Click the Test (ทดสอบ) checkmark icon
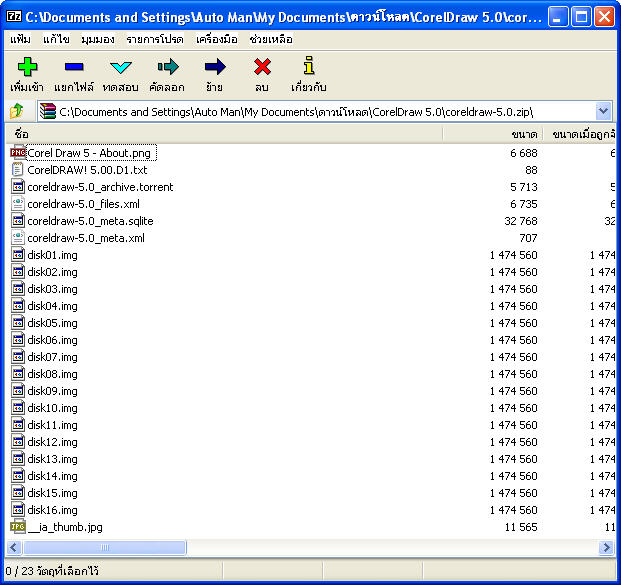Image resolution: width=621 pixels, height=585 pixels. [121, 67]
